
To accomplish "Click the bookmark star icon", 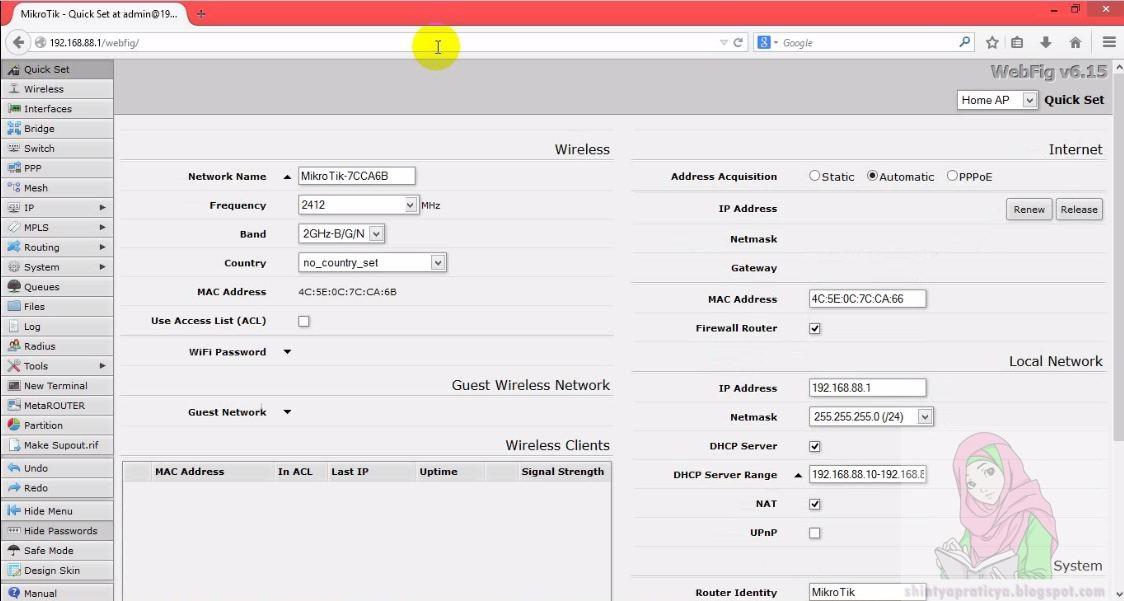I will click(x=992, y=42).
